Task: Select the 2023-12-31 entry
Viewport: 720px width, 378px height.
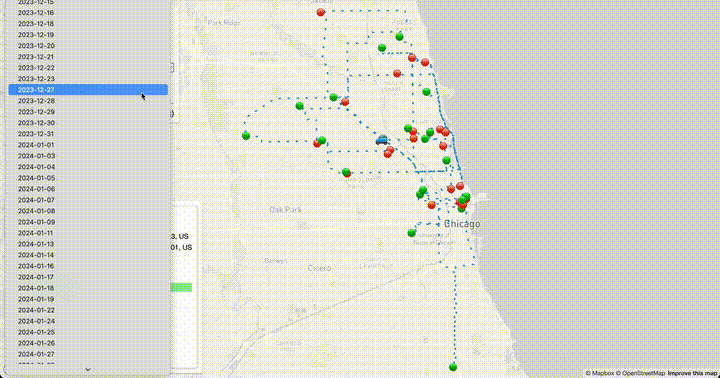Action: [88, 134]
